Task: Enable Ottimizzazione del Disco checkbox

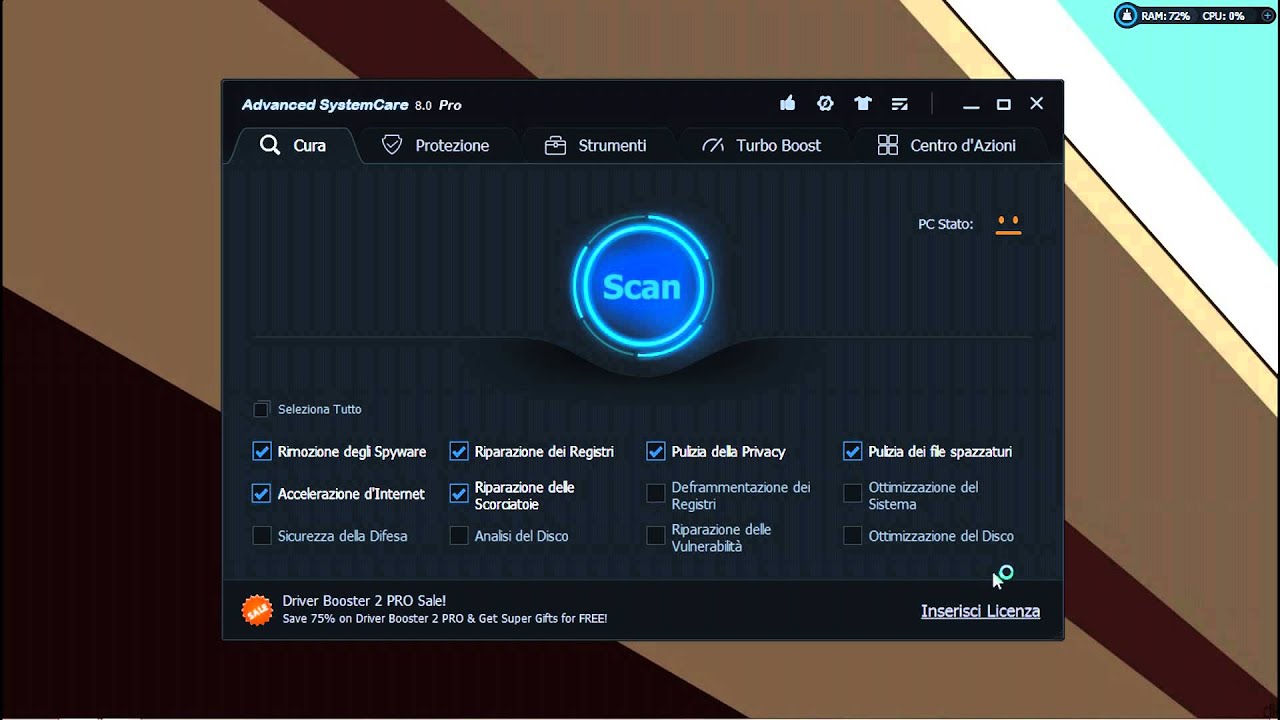Action: pyautogui.click(x=853, y=536)
